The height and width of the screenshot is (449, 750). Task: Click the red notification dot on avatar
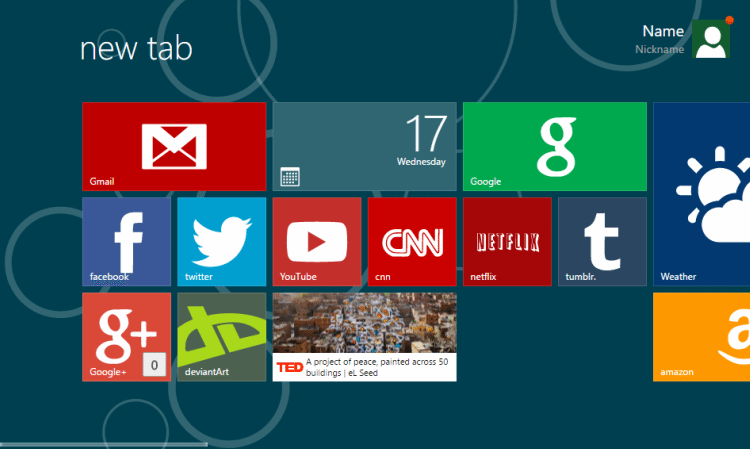729,20
